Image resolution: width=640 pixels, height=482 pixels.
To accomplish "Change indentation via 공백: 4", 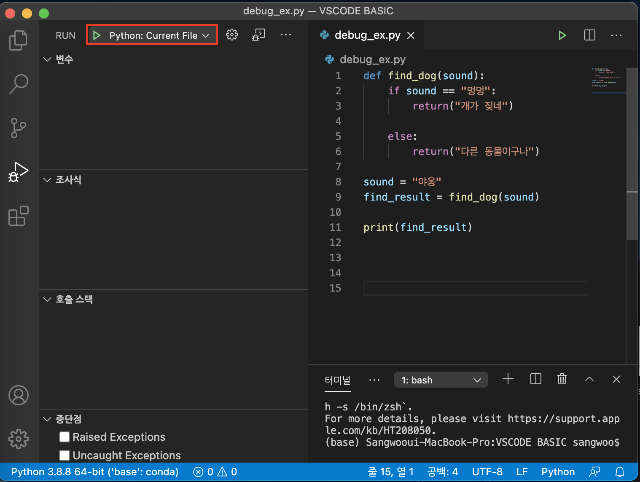I will point(442,472).
